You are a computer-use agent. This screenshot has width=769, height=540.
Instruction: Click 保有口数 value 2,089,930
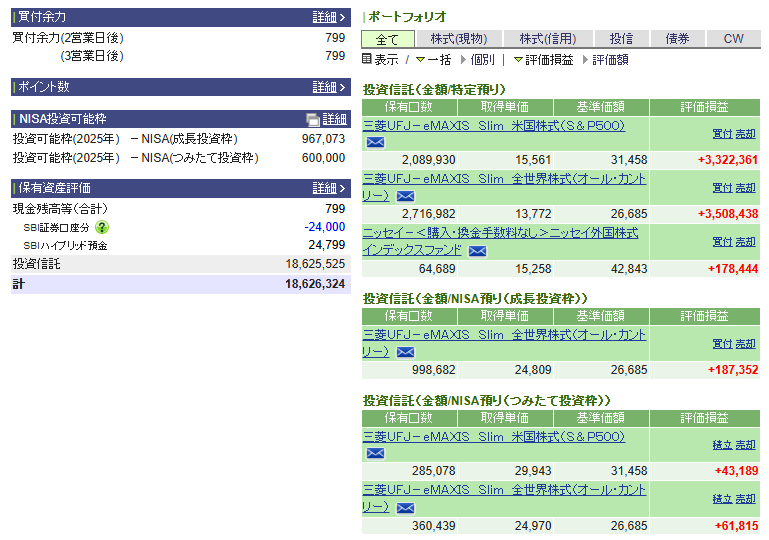click(429, 160)
